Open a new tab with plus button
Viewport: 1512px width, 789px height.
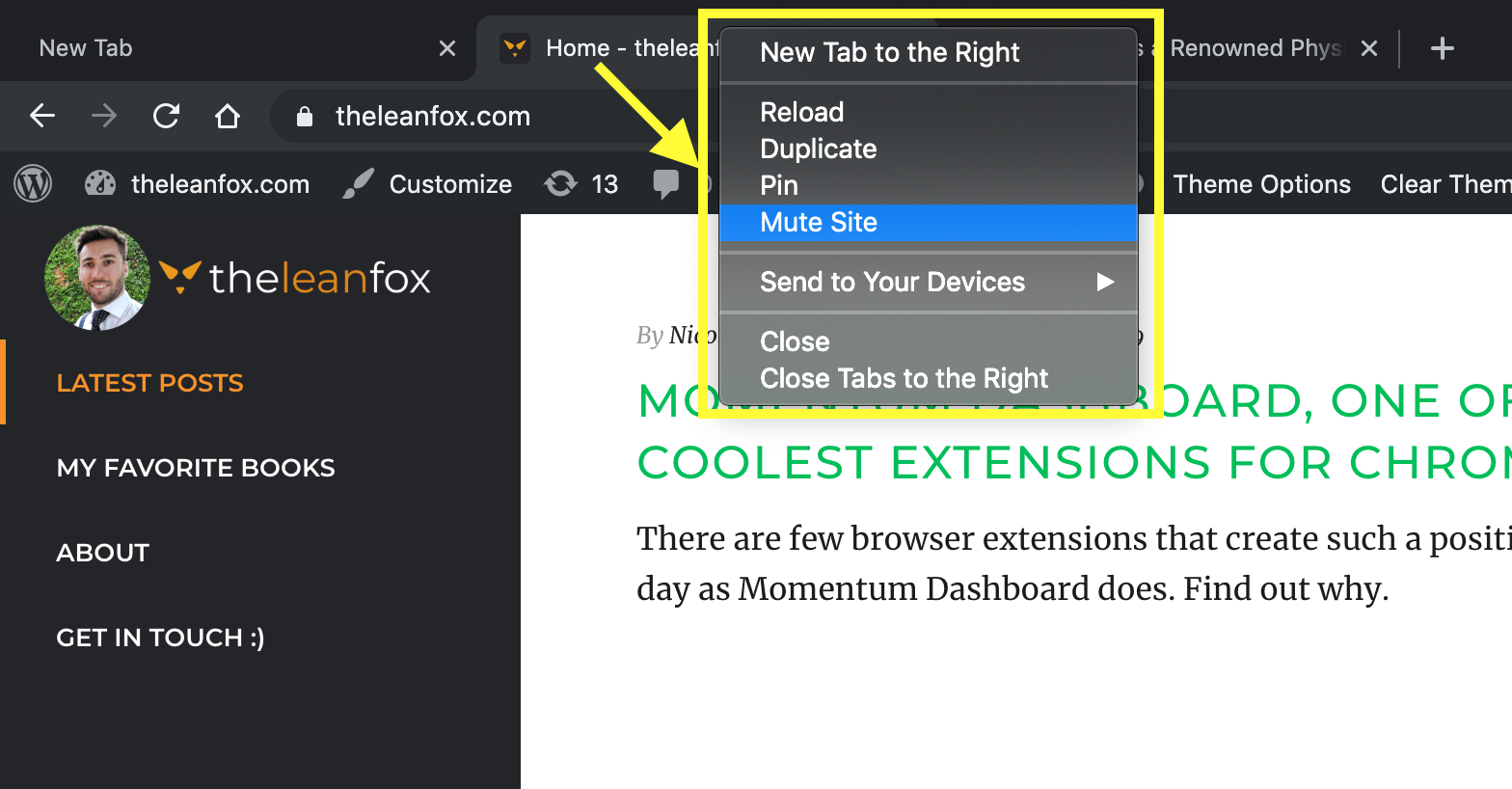1442,48
